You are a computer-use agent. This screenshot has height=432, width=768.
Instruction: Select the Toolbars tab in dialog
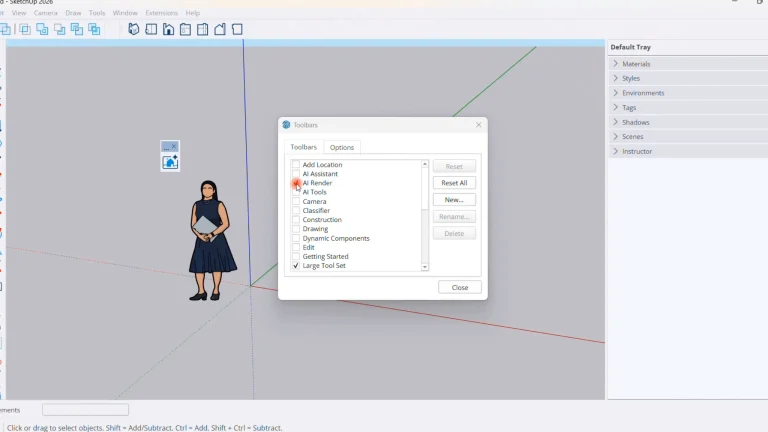click(x=304, y=147)
